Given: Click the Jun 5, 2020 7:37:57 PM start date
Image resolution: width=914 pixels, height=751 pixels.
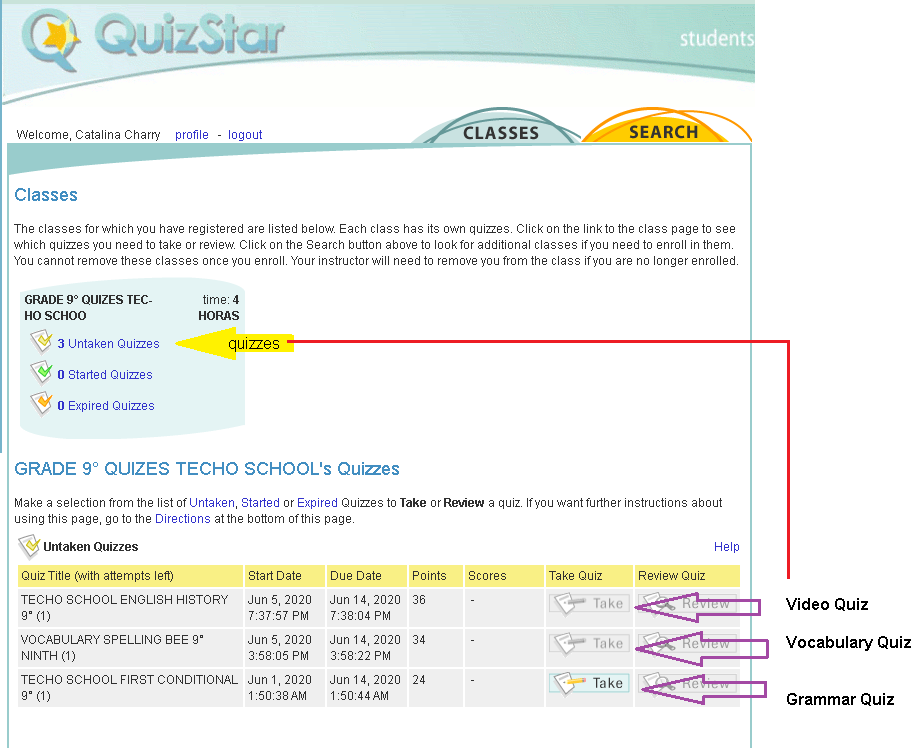Looking at the screenshot, I should coord(280,608).
